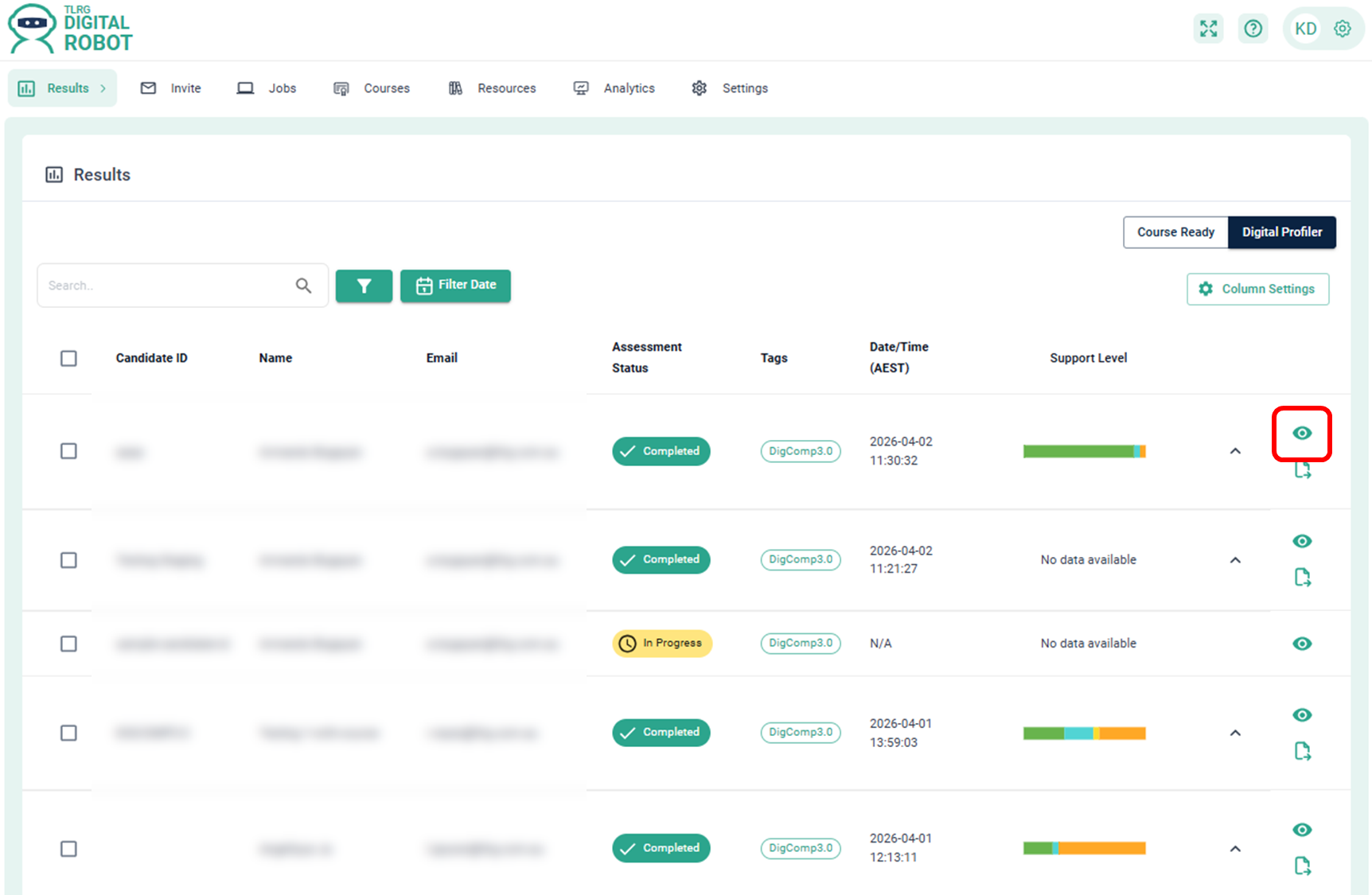Click the Name column header
The image size is (1372, 895).
tap(275, 358)
